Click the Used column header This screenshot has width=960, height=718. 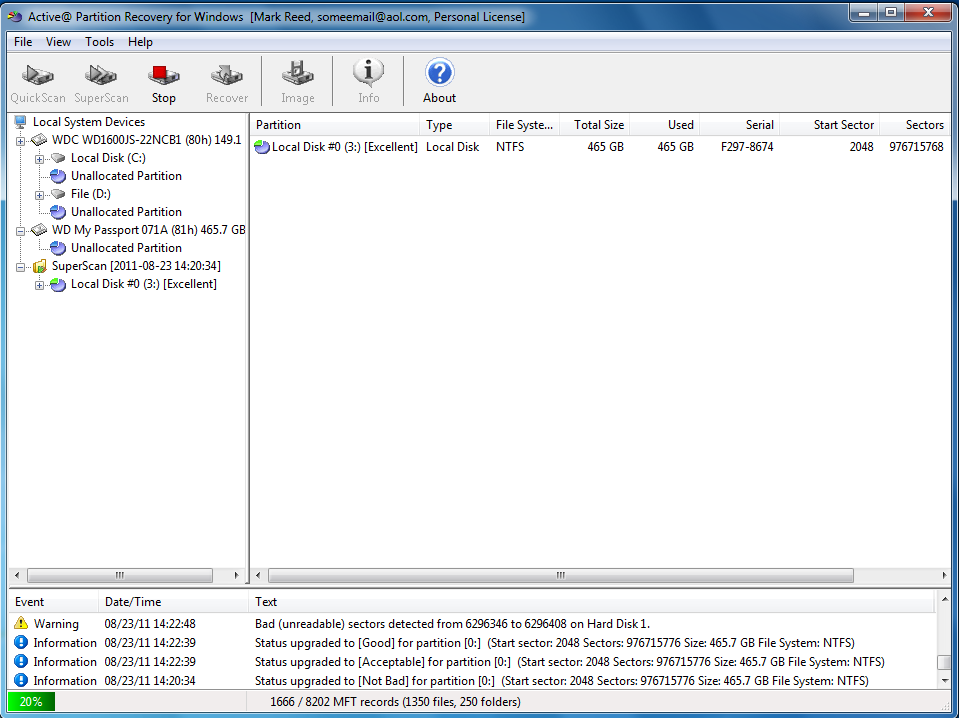click(x=664, y=125)
